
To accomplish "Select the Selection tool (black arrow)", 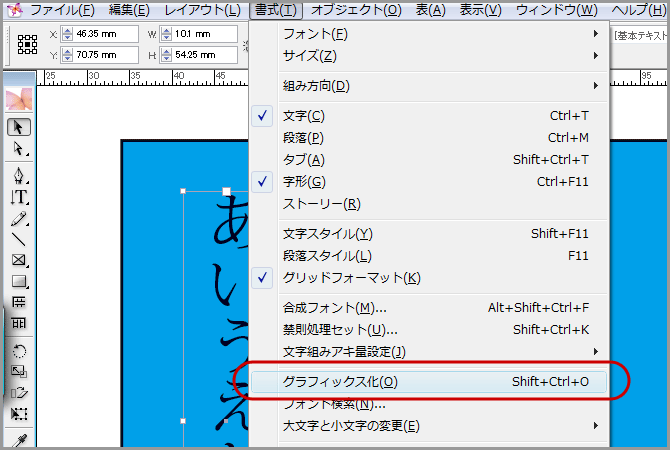I will click(19, 127).
